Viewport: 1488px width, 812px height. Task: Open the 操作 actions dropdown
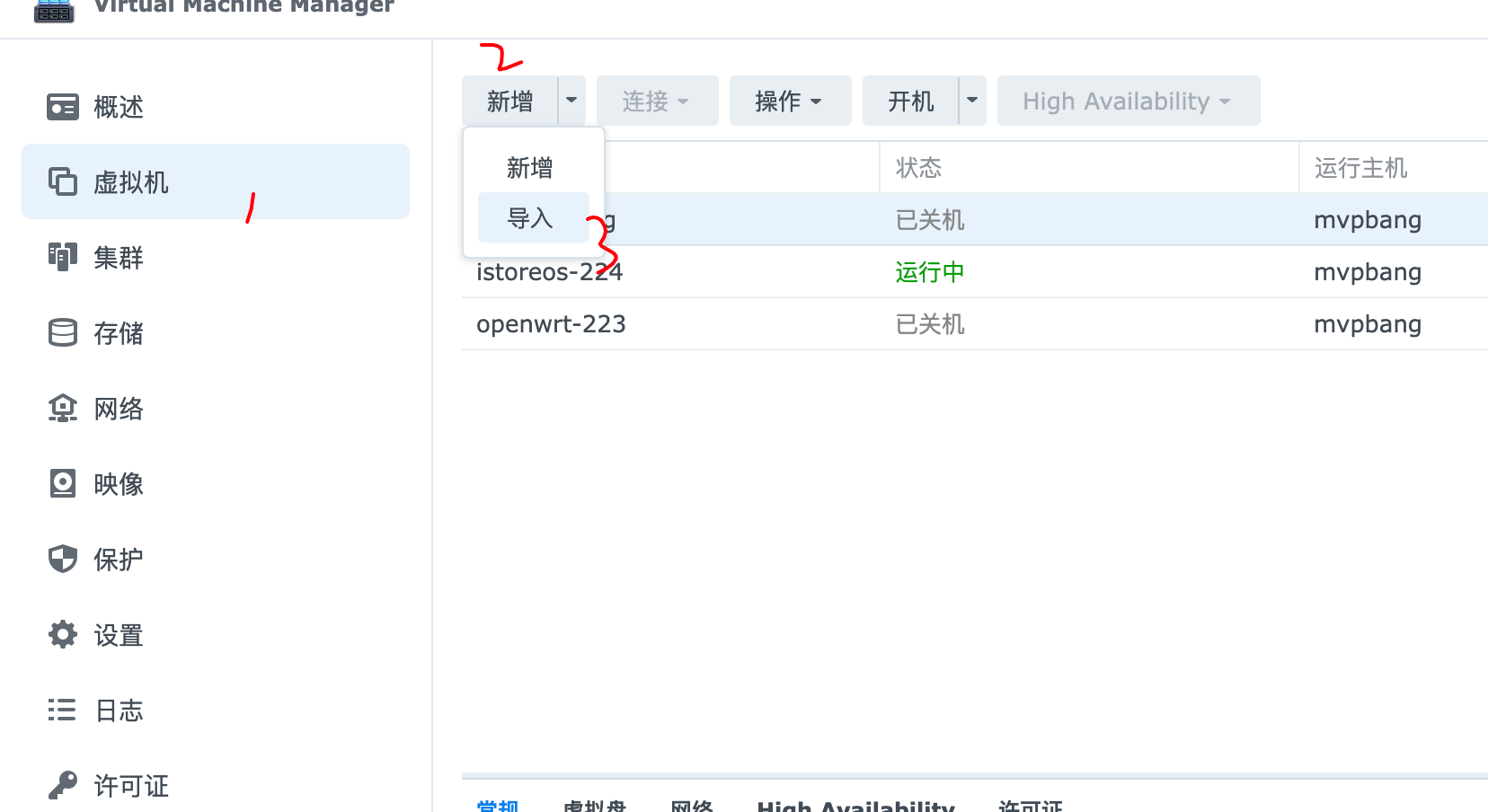click(789, 101)
